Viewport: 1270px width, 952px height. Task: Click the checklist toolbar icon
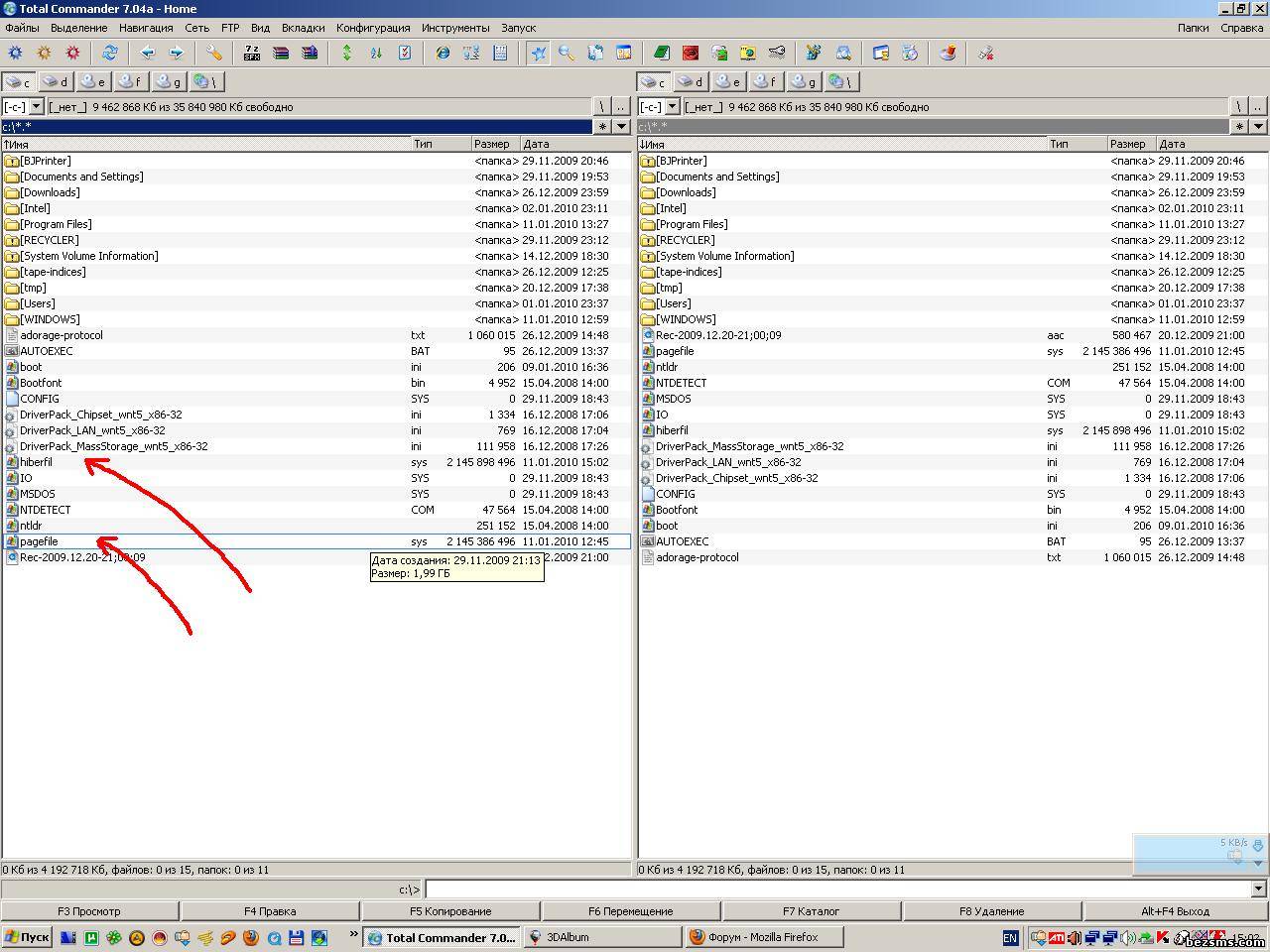(405, 53)
